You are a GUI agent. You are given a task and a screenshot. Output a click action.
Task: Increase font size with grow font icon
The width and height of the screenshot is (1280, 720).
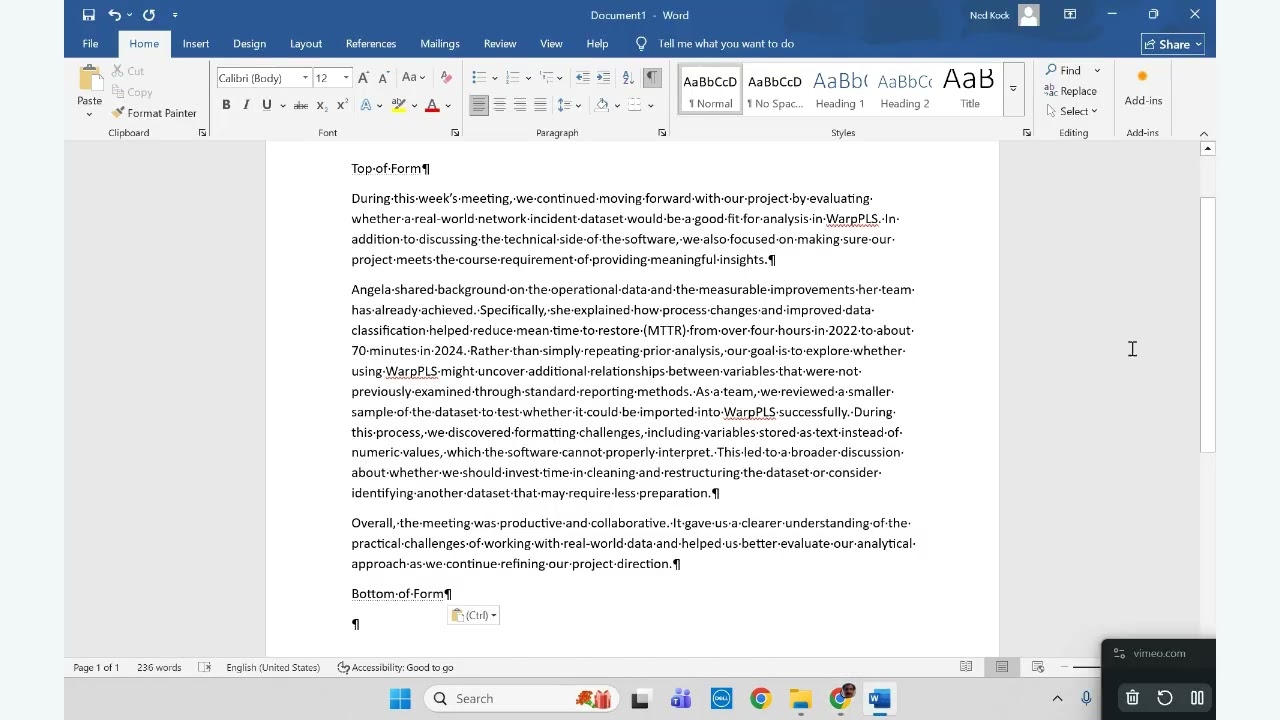(x=364, y=78)
